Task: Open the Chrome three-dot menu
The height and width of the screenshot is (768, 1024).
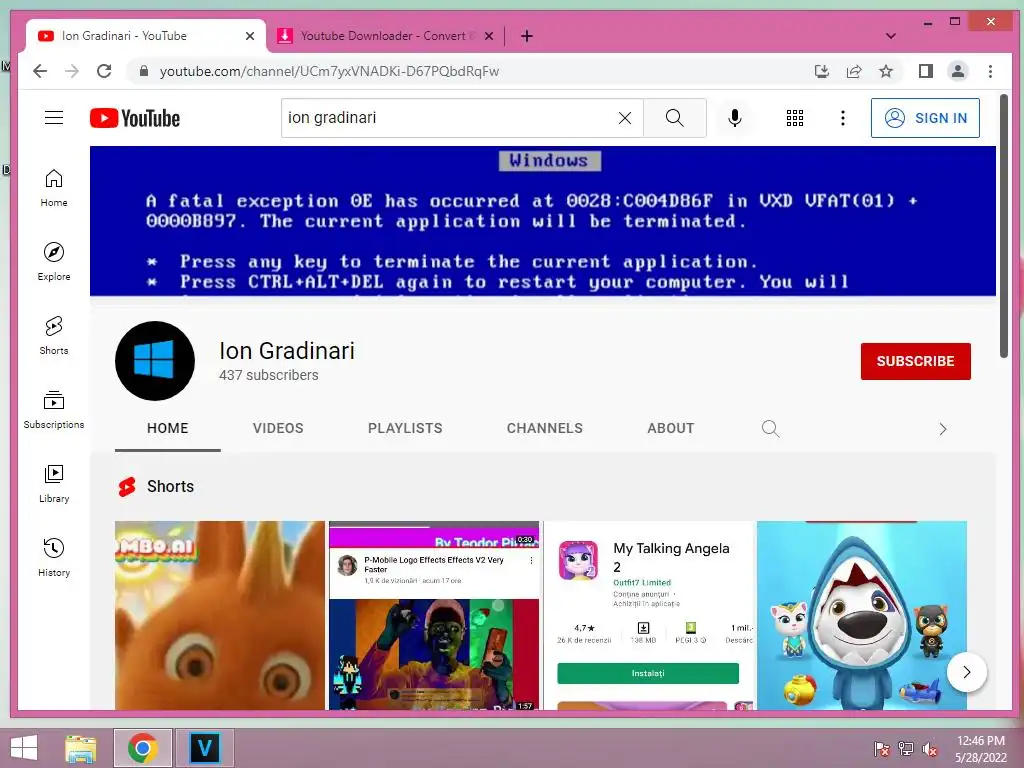Action: pyautogui.click(x=991, y=71)
